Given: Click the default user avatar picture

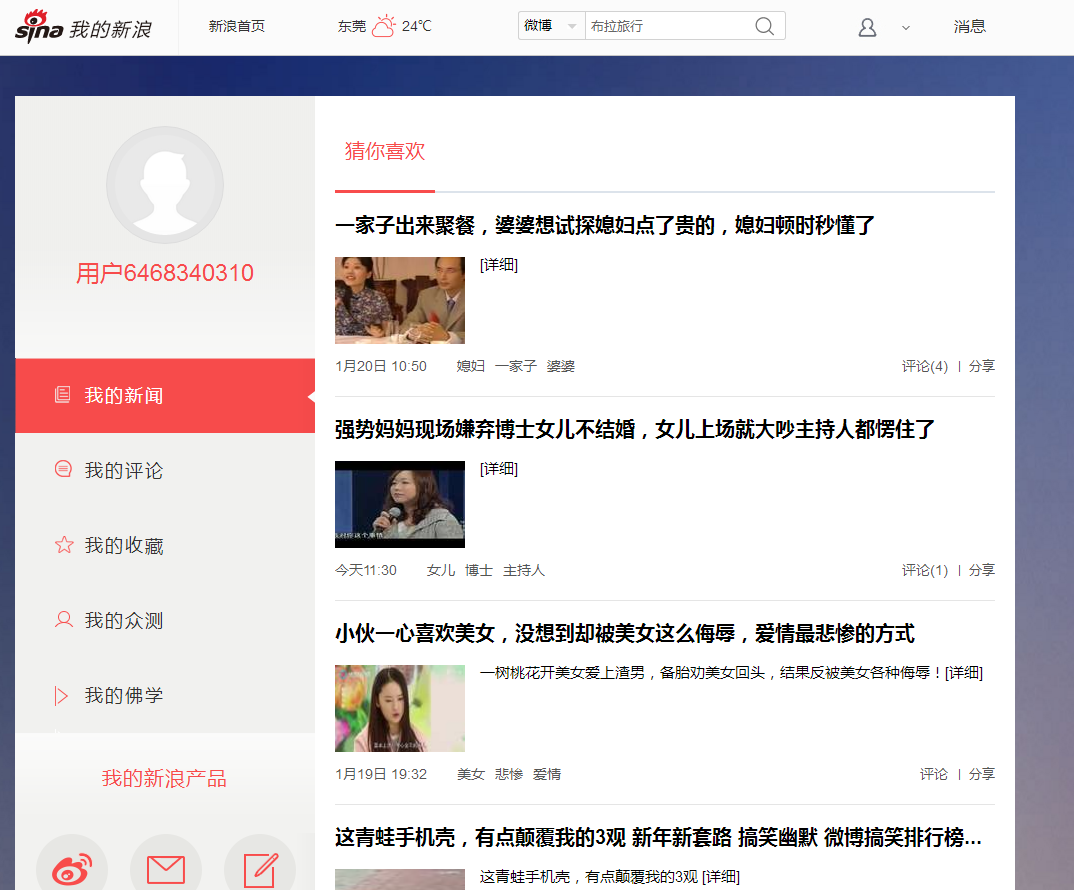Looking at the screenshot, I should pyautogui.click(x=165, y=185).
